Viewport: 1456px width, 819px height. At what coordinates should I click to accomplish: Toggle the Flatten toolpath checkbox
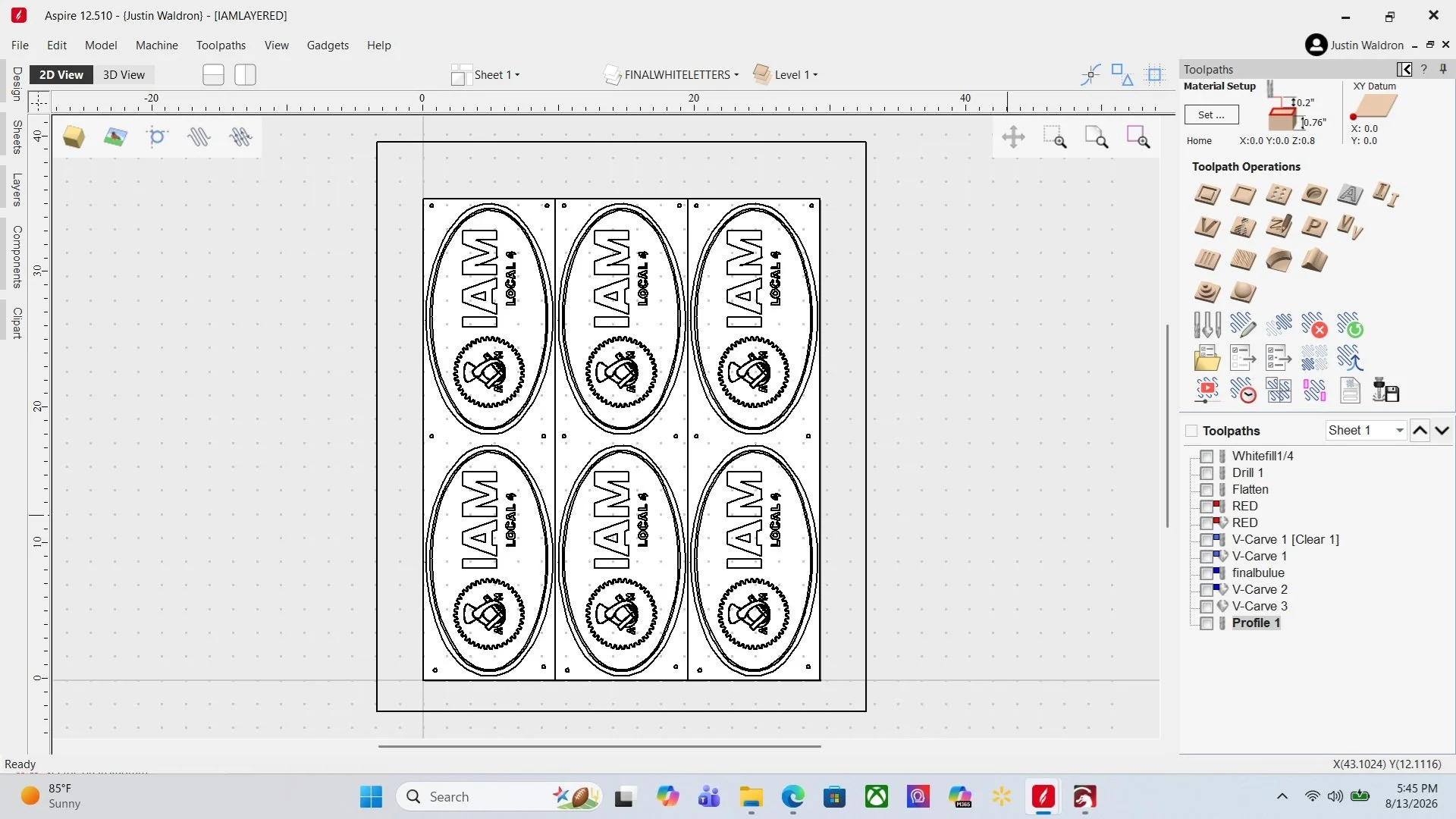pos(1207,489)
